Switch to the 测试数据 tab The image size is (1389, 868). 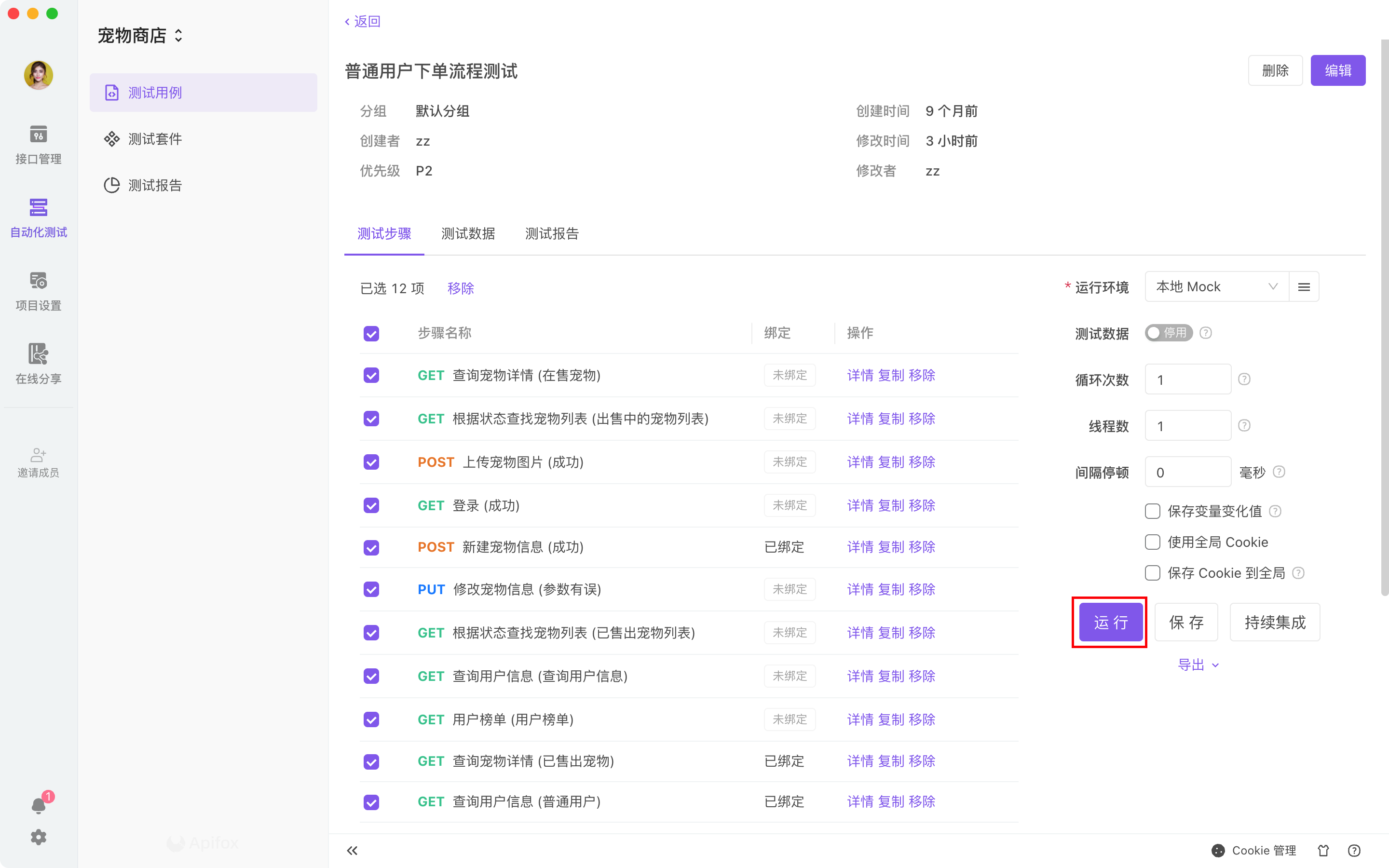click(x=468, y=234)
